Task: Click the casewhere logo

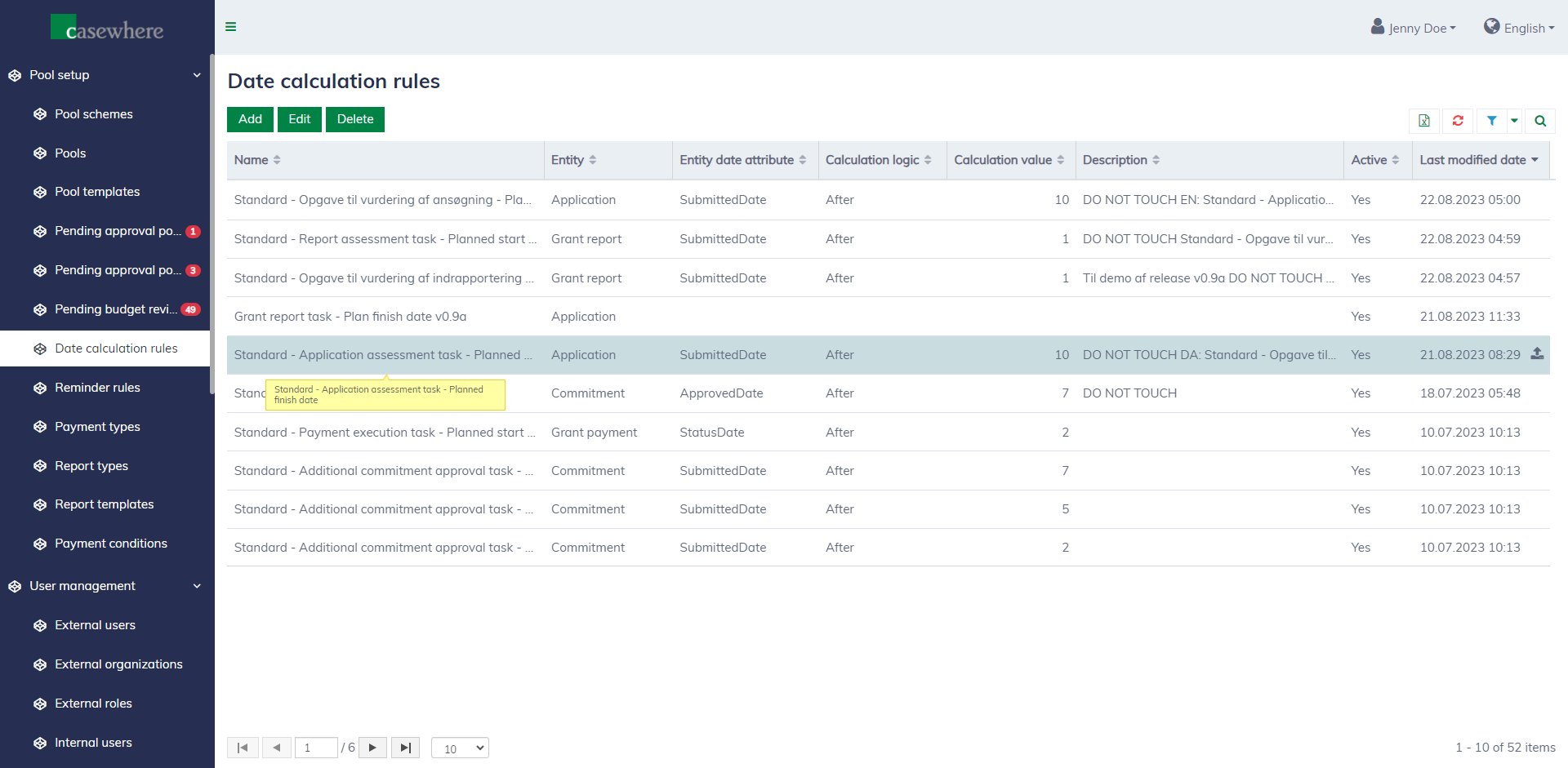Action: (x=107, y=29)
